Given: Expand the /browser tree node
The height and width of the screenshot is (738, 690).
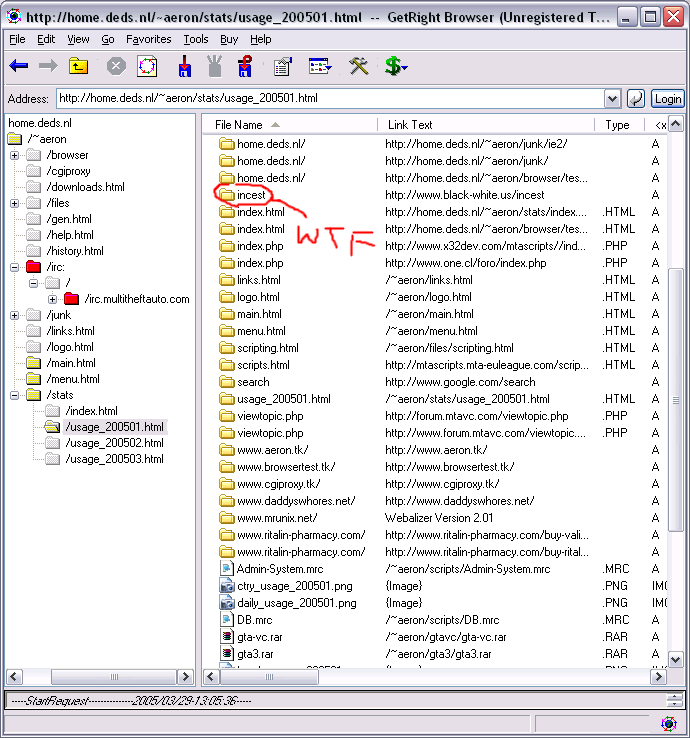Looking at the screenshot, I should [15, 155].
